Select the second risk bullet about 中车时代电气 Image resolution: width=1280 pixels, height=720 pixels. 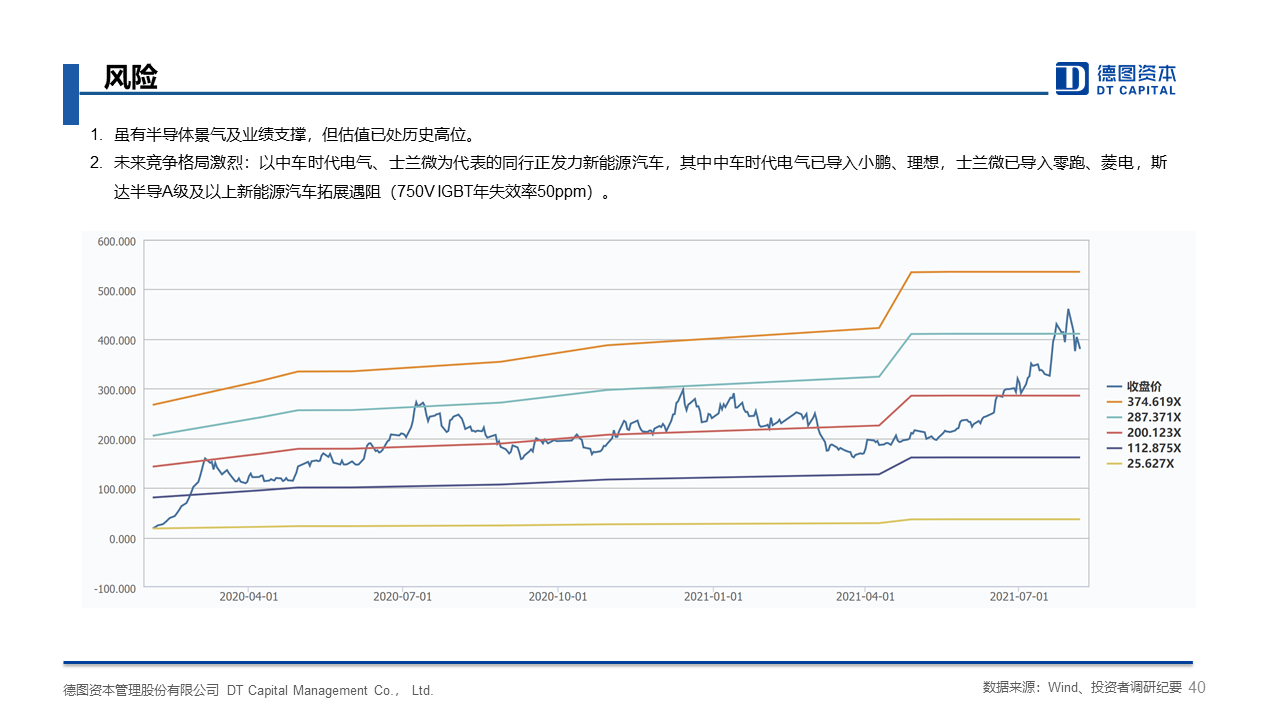pos(628,177)
